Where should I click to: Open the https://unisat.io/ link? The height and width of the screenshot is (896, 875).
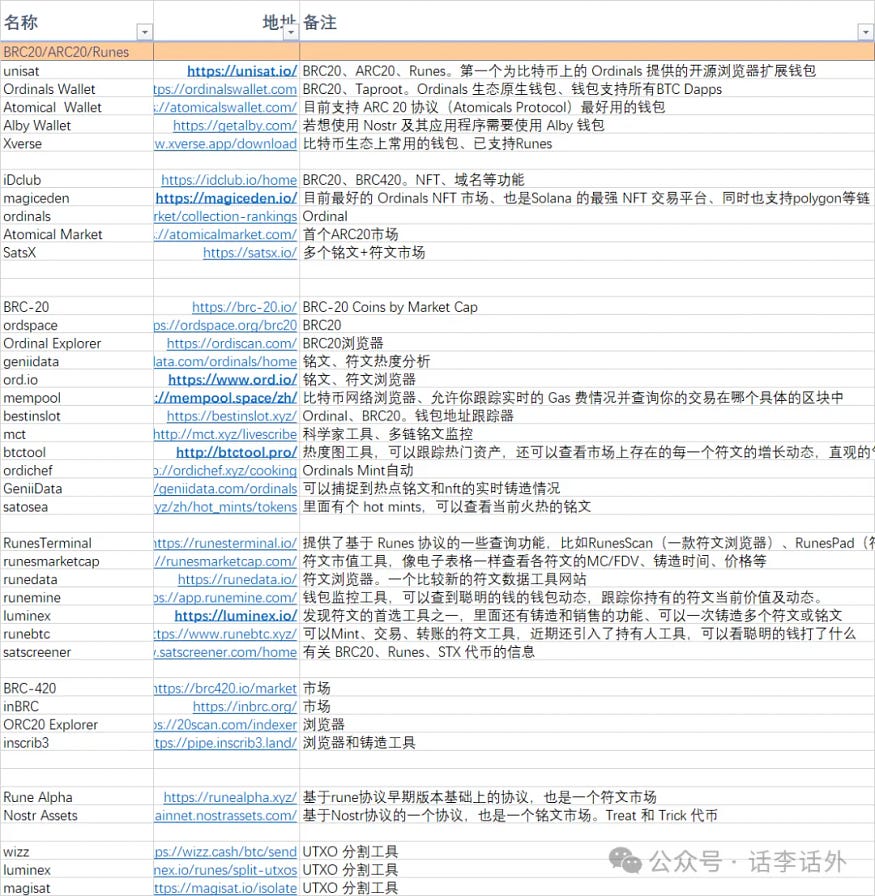click(x=242, y=71)
